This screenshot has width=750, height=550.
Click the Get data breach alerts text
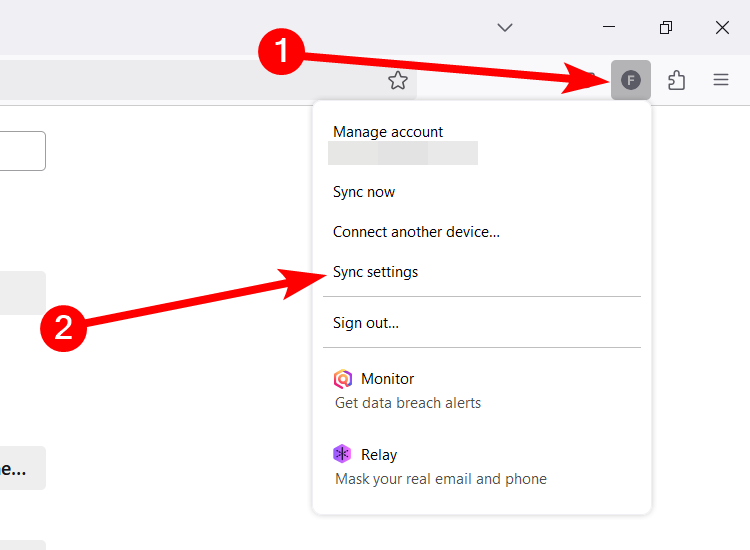[408, 403]
